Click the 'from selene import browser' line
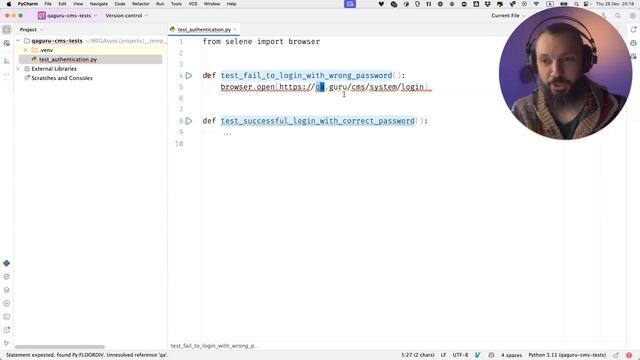This screenshot has height=360, width=640. tap(261, 42)
